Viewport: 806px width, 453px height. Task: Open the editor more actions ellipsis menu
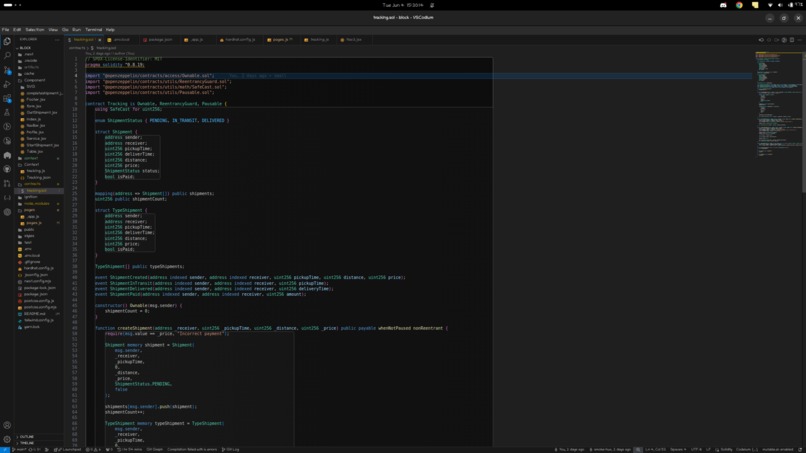tap(799, 40)
